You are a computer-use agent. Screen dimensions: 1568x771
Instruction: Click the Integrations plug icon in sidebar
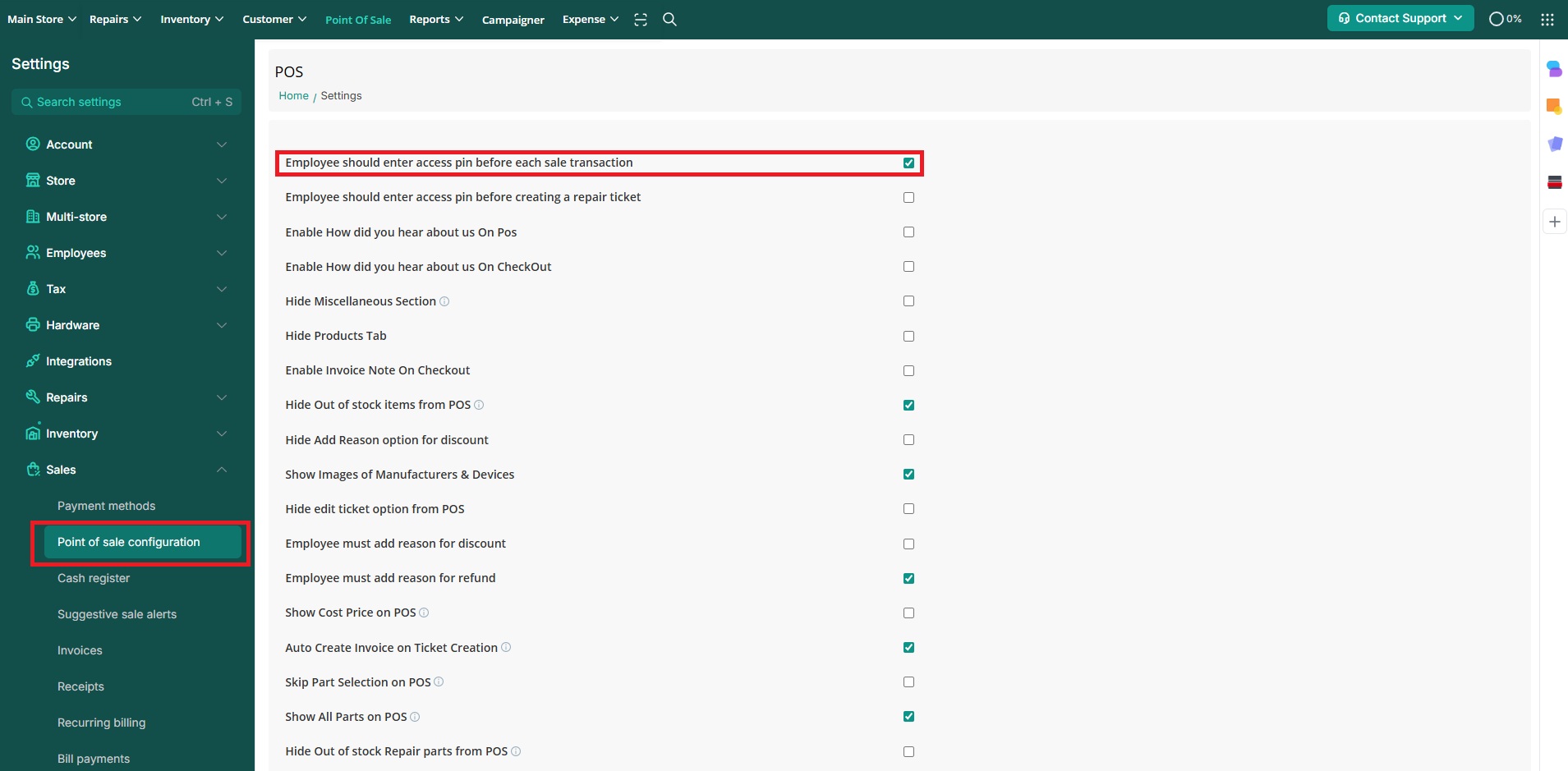[x=33, y=361]
